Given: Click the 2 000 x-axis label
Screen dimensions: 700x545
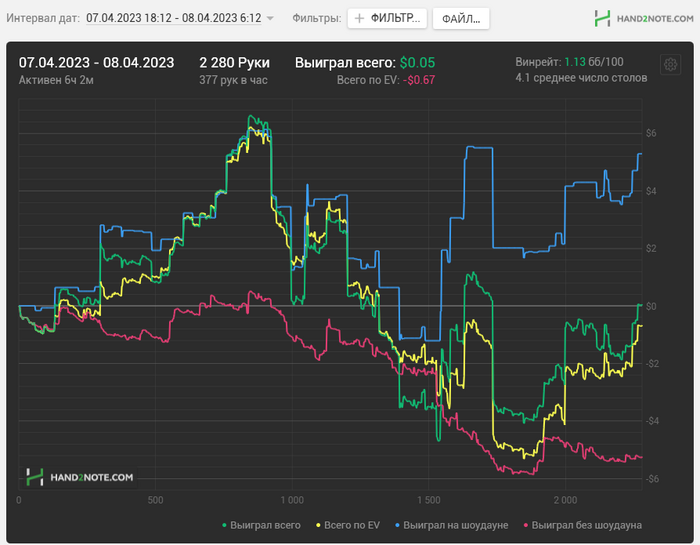Looking at the screenshot, I should coord(565,500).
